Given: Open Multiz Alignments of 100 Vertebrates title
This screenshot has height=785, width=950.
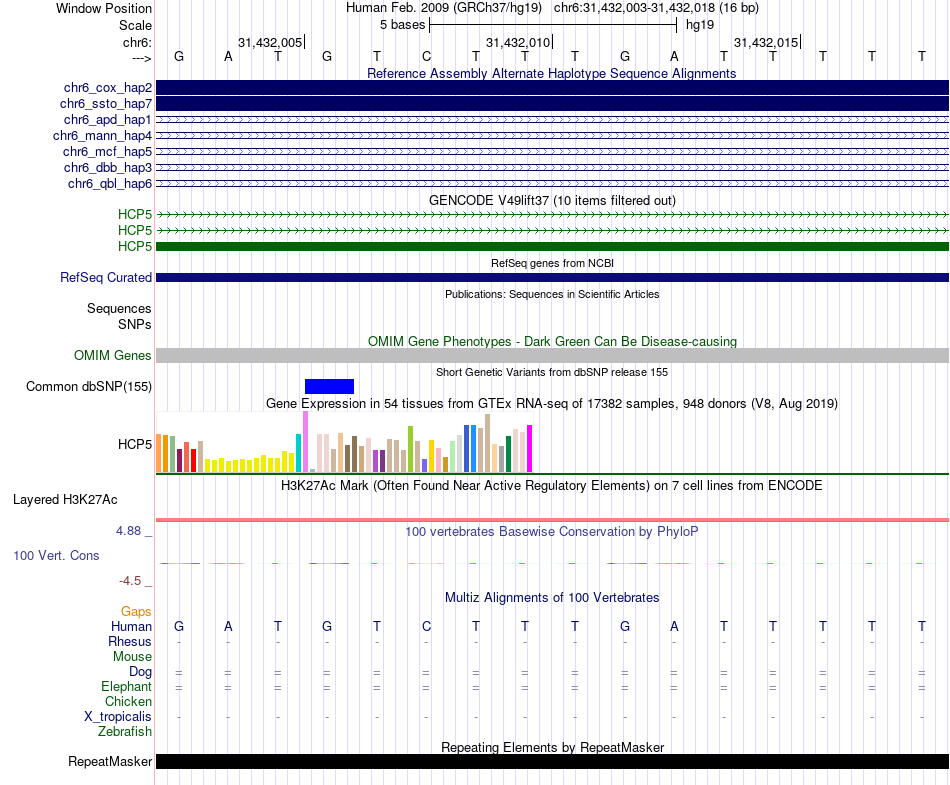Looking at the screenshot, I should click(552, 597).
